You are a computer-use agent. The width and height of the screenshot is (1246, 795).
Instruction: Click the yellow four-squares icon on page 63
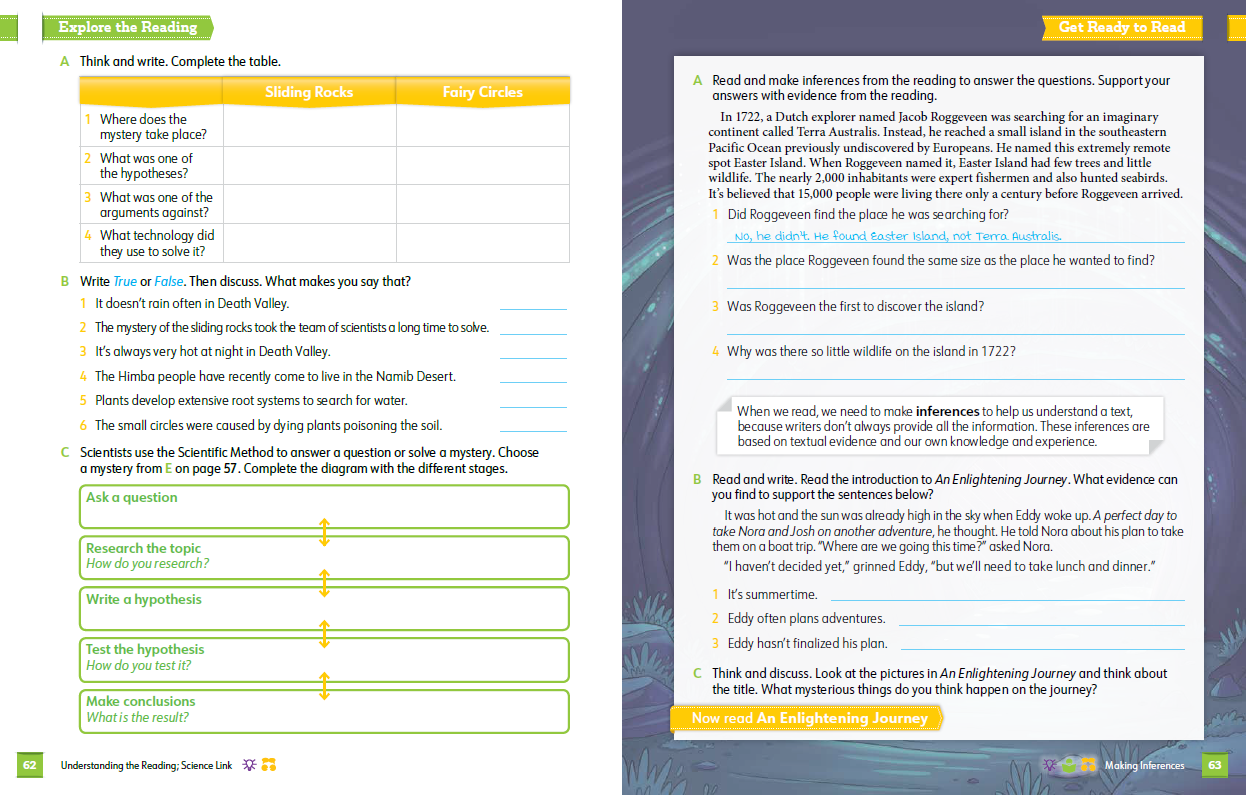click(x=1088, y=765)
